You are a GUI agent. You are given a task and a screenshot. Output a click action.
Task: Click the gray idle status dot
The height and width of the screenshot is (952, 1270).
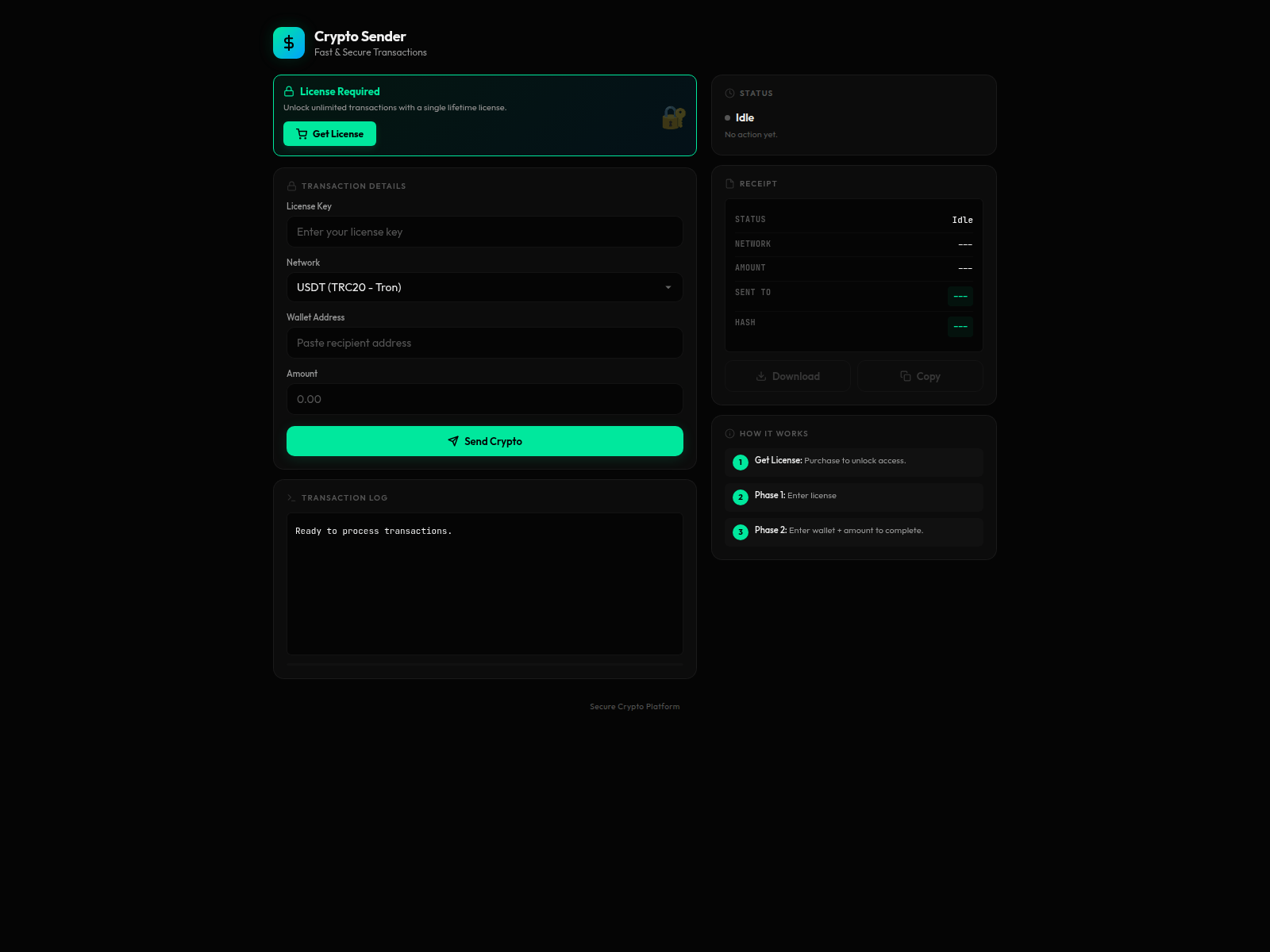pyautogui.click(x=727, y=118)
